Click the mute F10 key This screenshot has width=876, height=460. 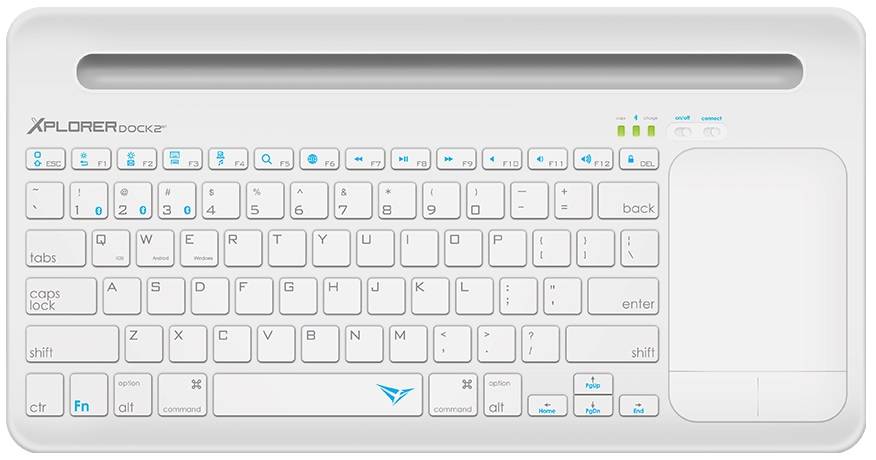pos(502,159)
